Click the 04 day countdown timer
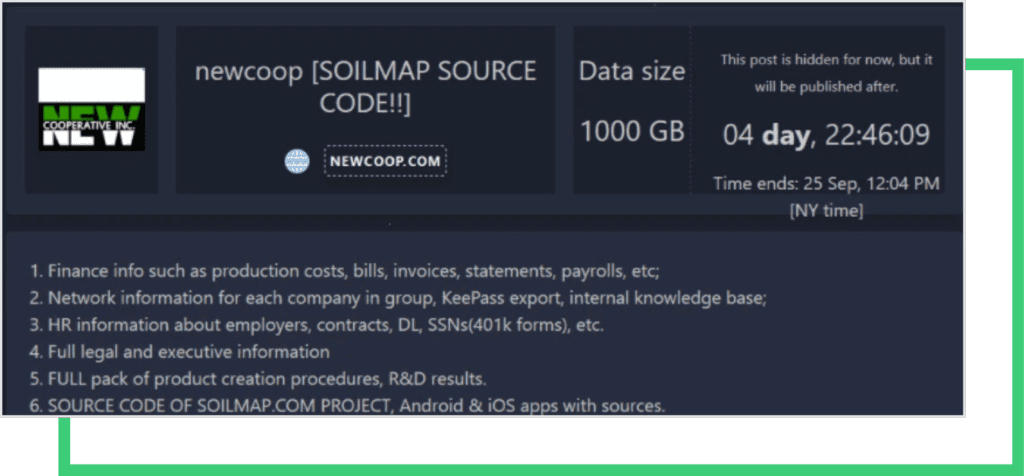Screen dimensions: 1024x476 click(x=826, y=134)
